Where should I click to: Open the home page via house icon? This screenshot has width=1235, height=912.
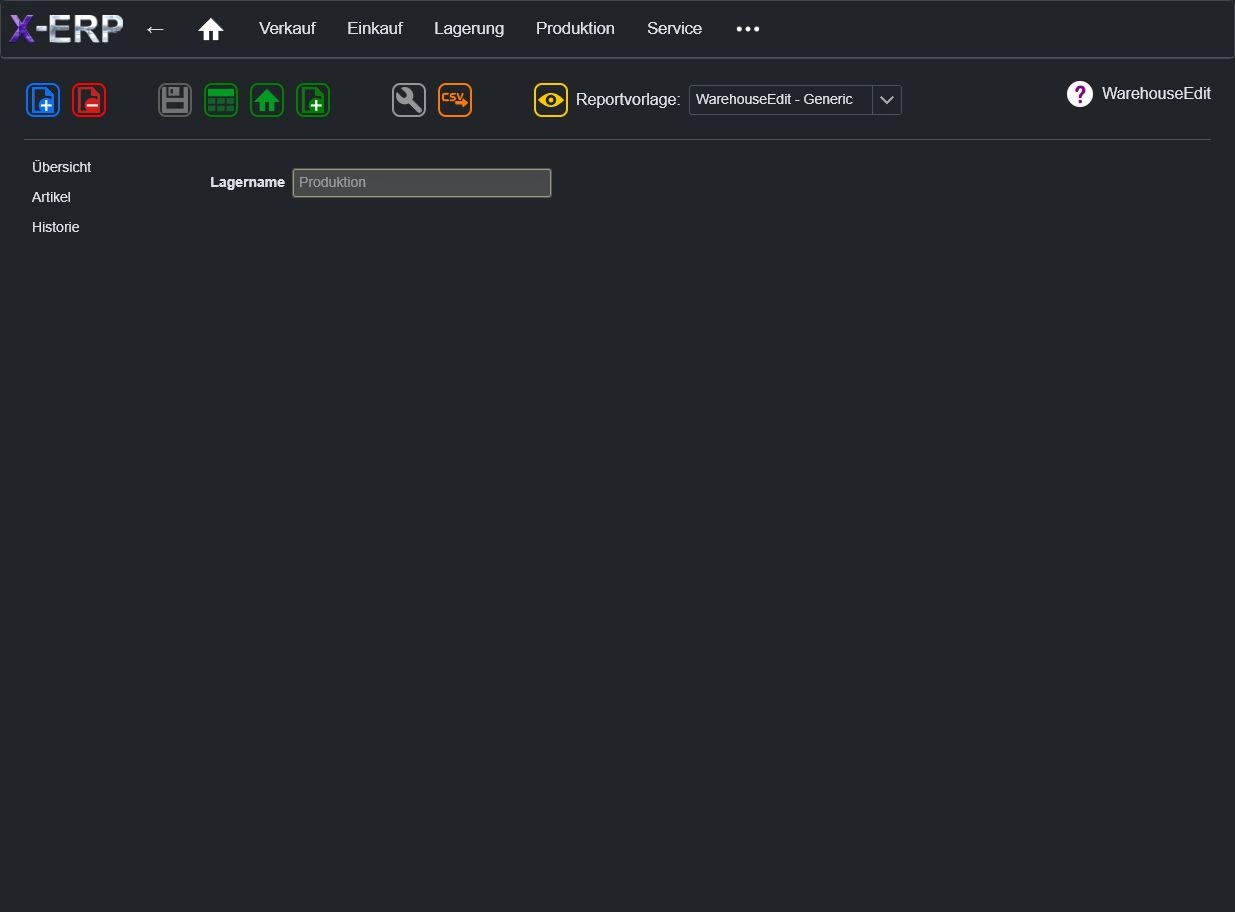coord(211,29)
